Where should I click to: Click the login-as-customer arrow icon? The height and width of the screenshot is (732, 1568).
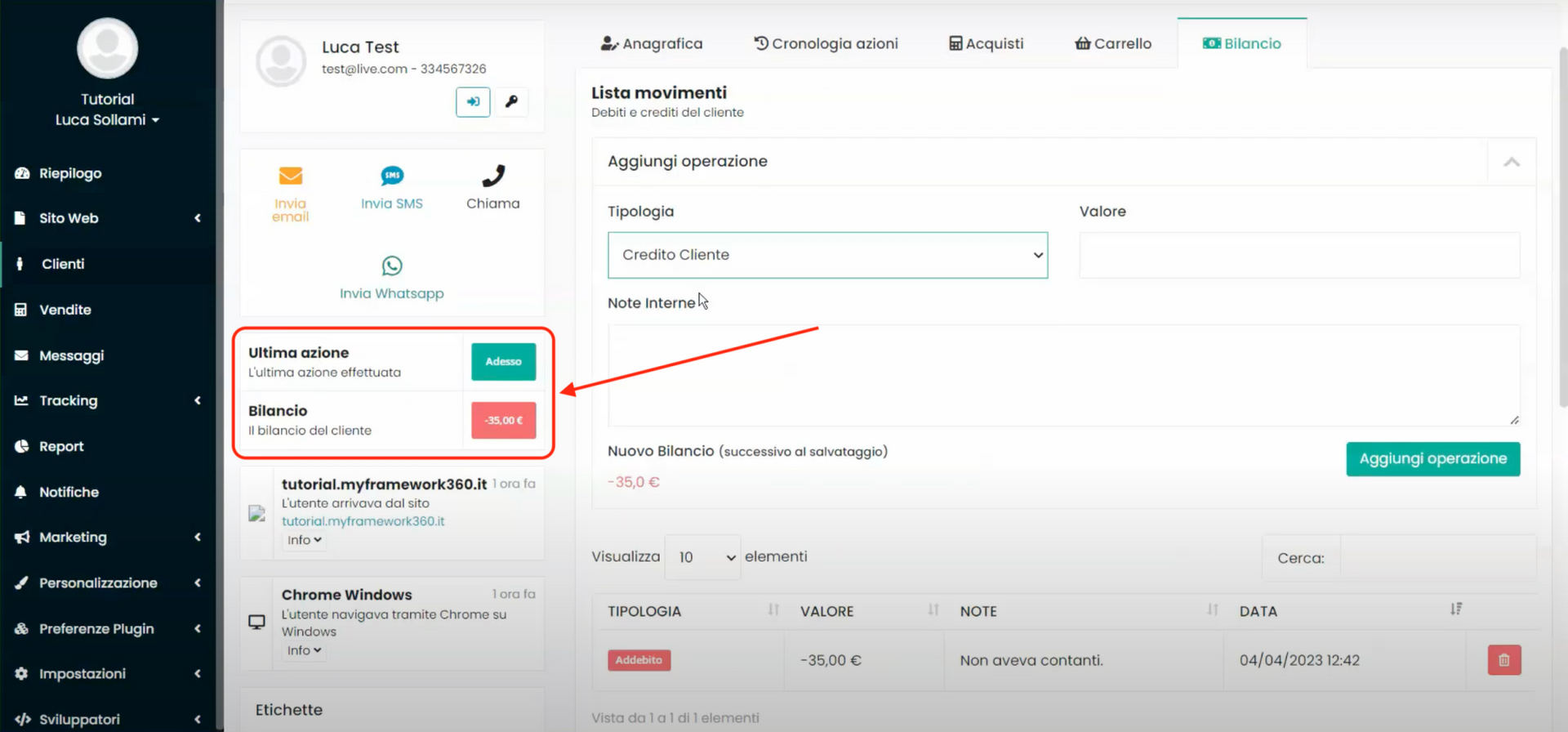[473, 102]
